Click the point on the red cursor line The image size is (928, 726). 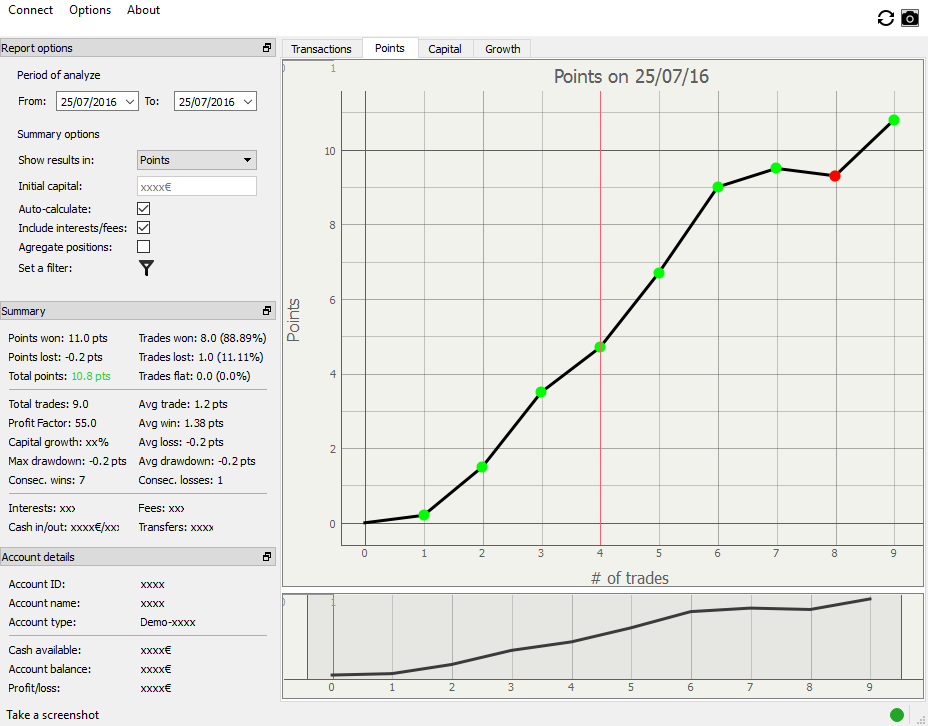pyautogui.click(x=600, y=347)
